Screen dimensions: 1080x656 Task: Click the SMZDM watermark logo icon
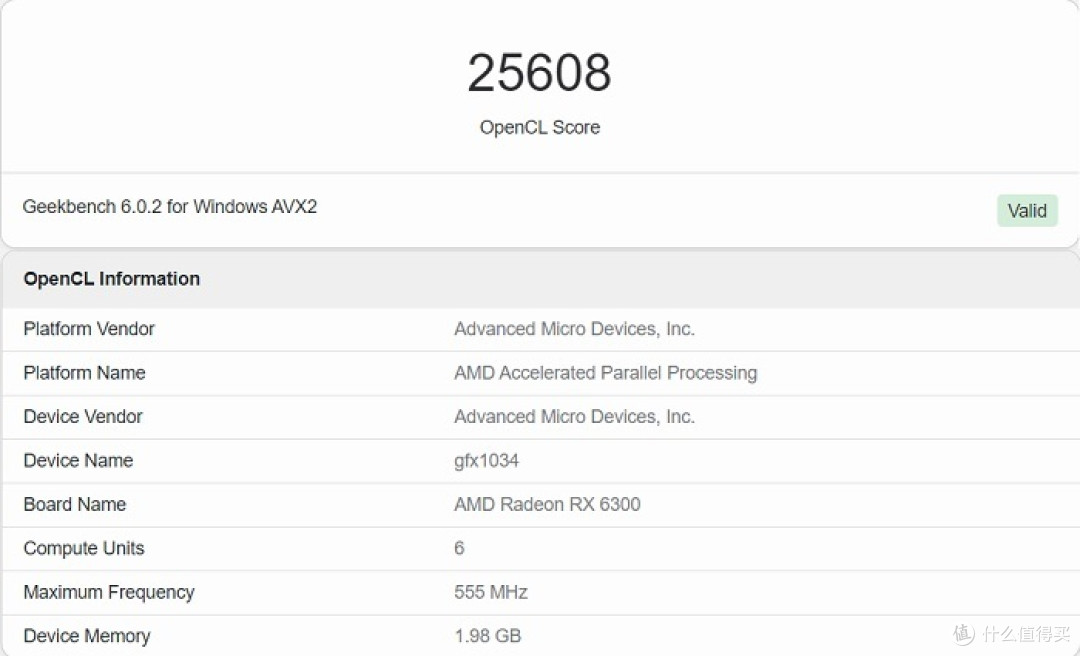point(962,634)
